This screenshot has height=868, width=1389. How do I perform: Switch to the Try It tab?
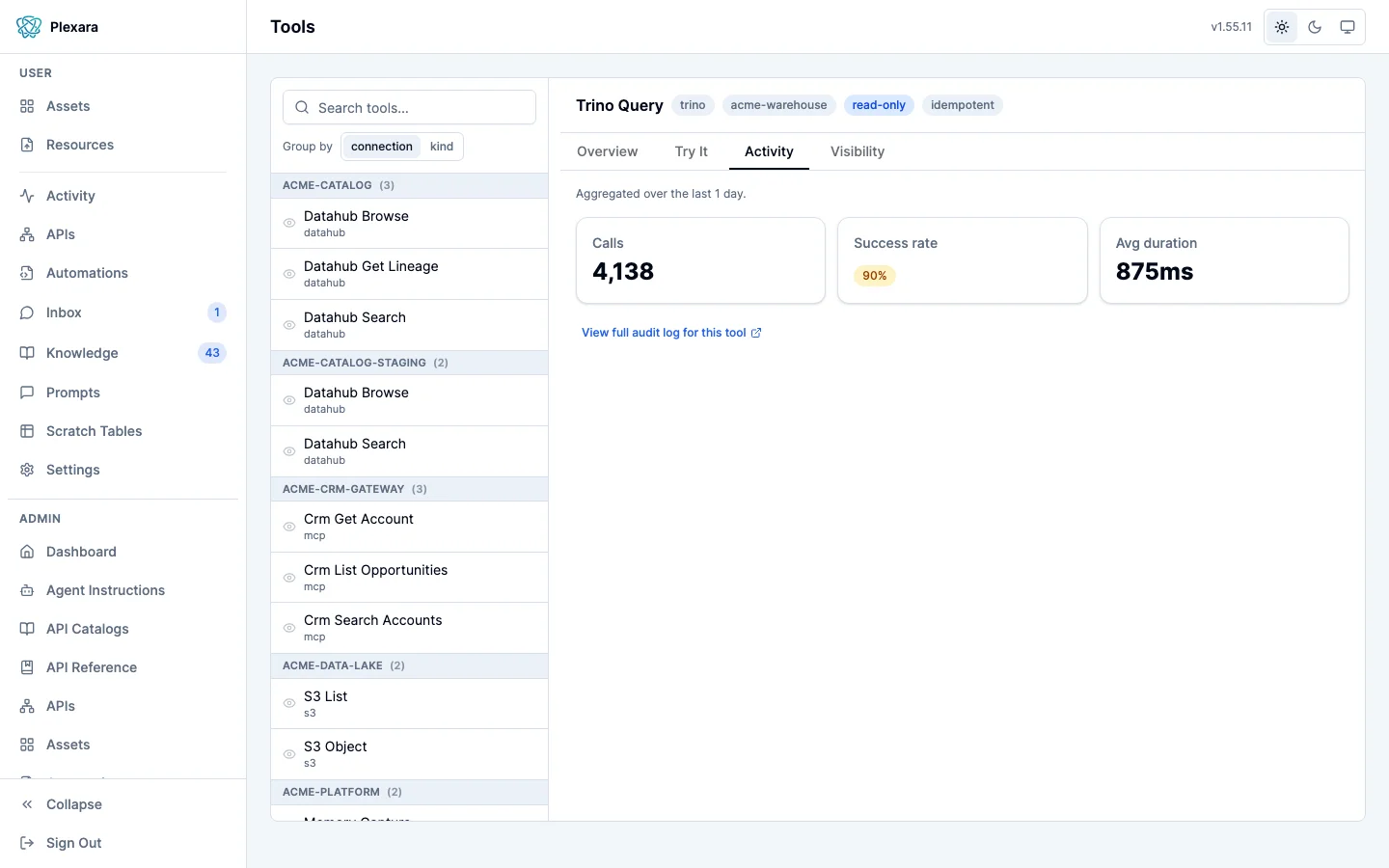692,151
